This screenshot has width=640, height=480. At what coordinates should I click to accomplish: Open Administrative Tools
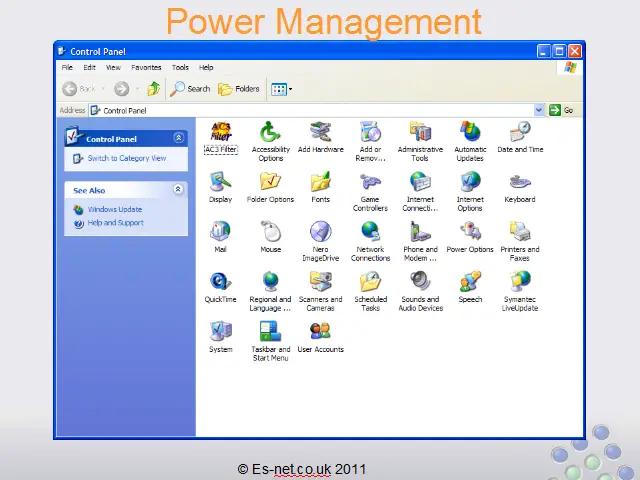pyautogui.click(x=420, y=141)
